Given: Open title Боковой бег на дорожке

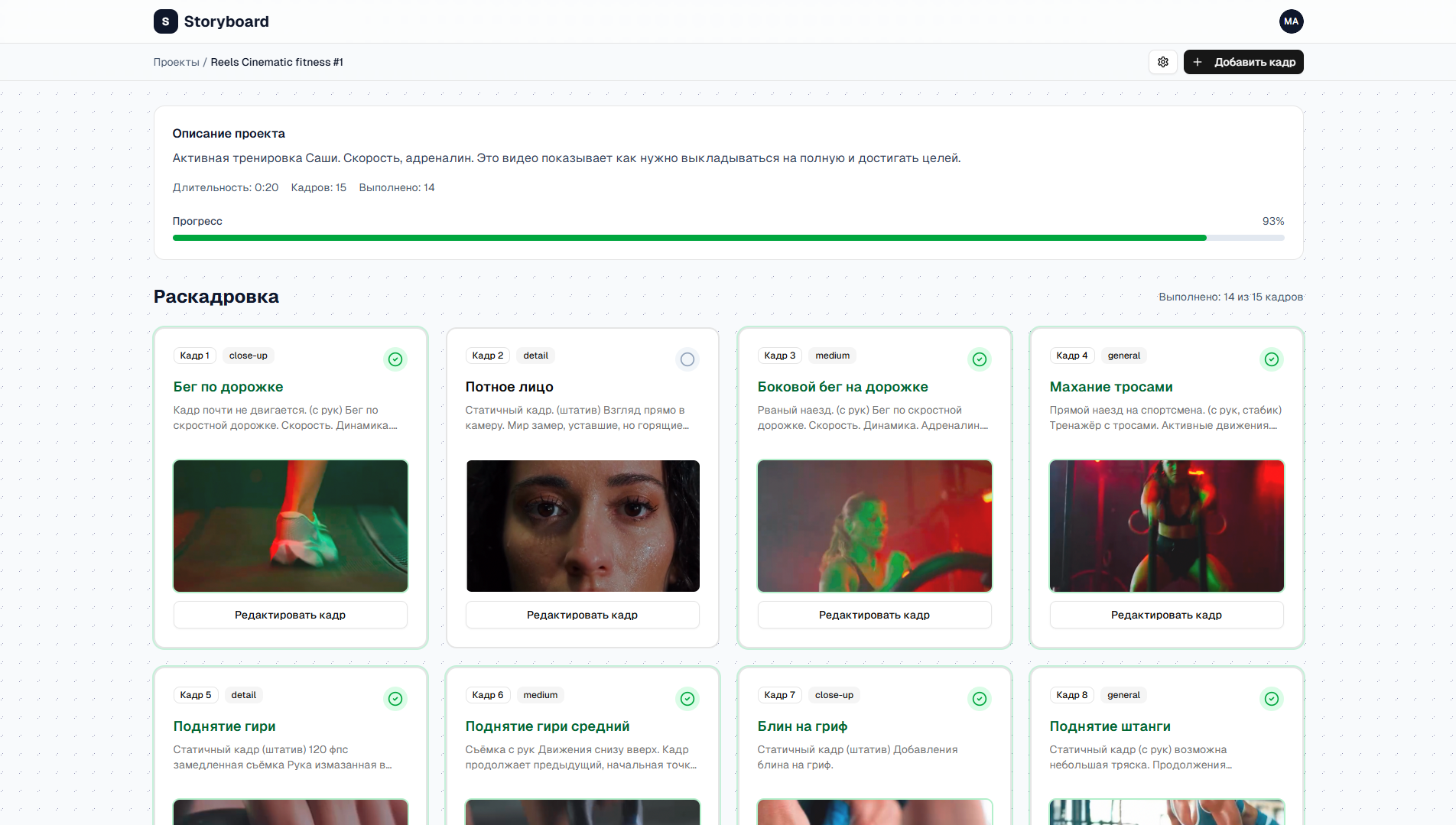Looking at the screenshot, I should tap(843, 387).
